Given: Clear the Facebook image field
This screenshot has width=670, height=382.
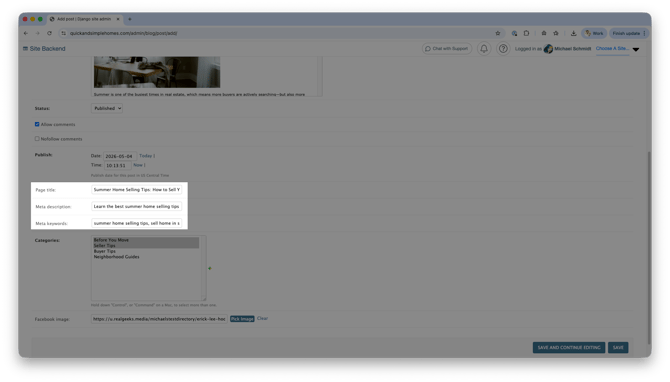Looking at the screenshot, I should [x=262, y=318].
